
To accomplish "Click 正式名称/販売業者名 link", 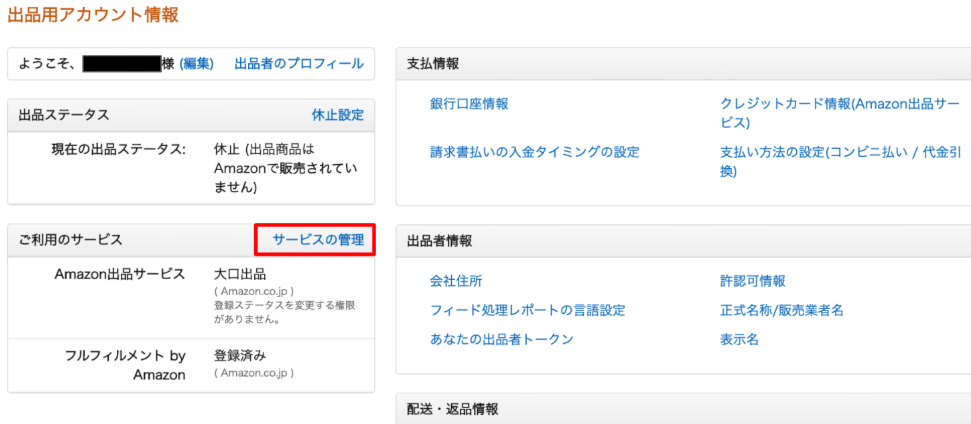I will pos(782,310).
